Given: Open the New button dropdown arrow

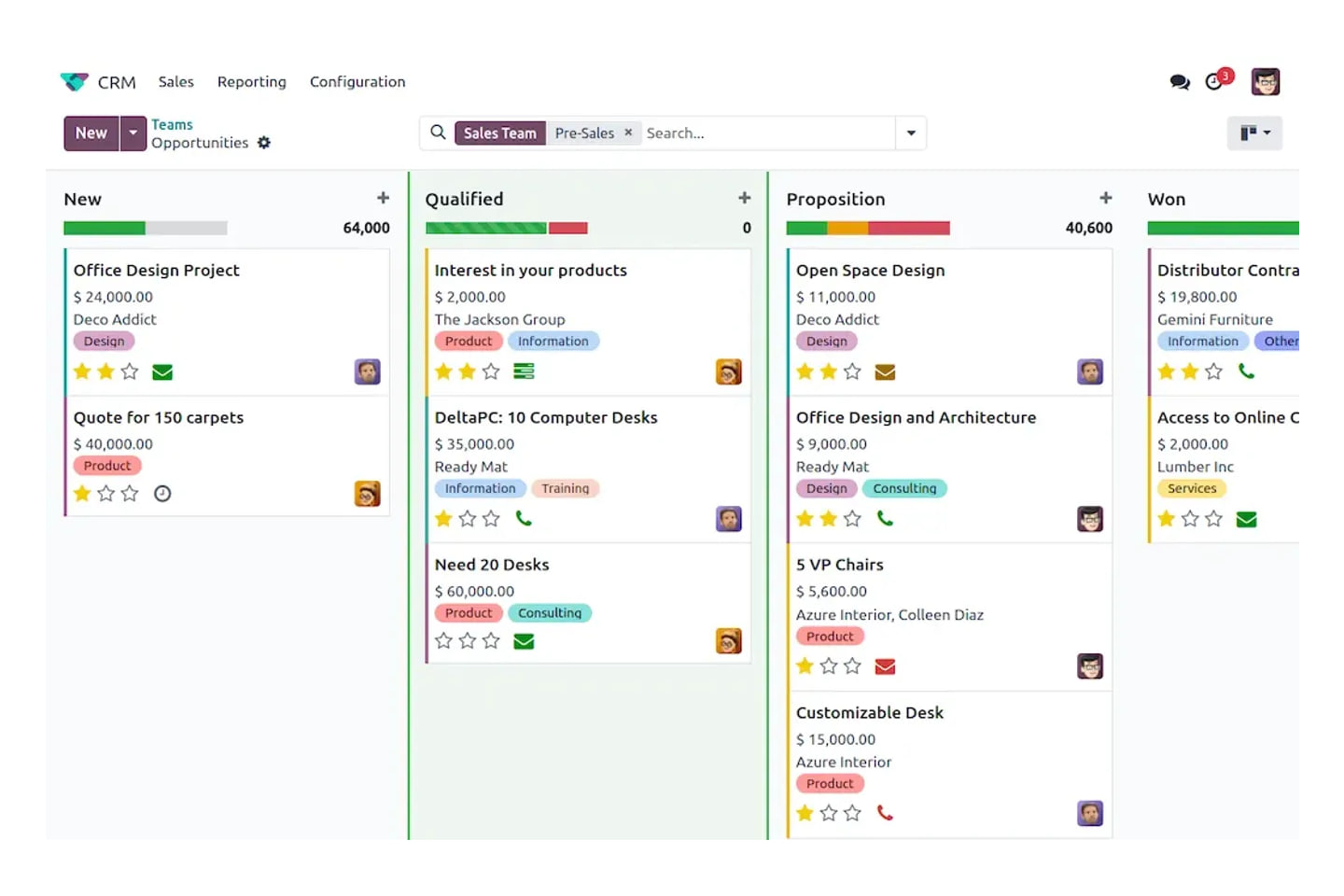Looking at the screenshot, I should (133, 133).
